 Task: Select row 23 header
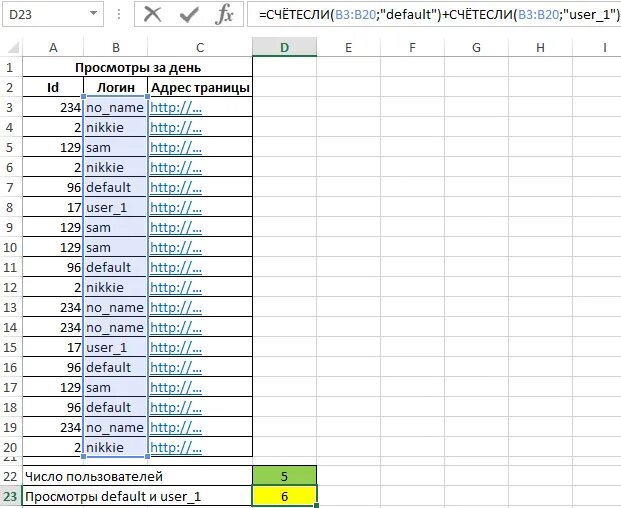10,496
